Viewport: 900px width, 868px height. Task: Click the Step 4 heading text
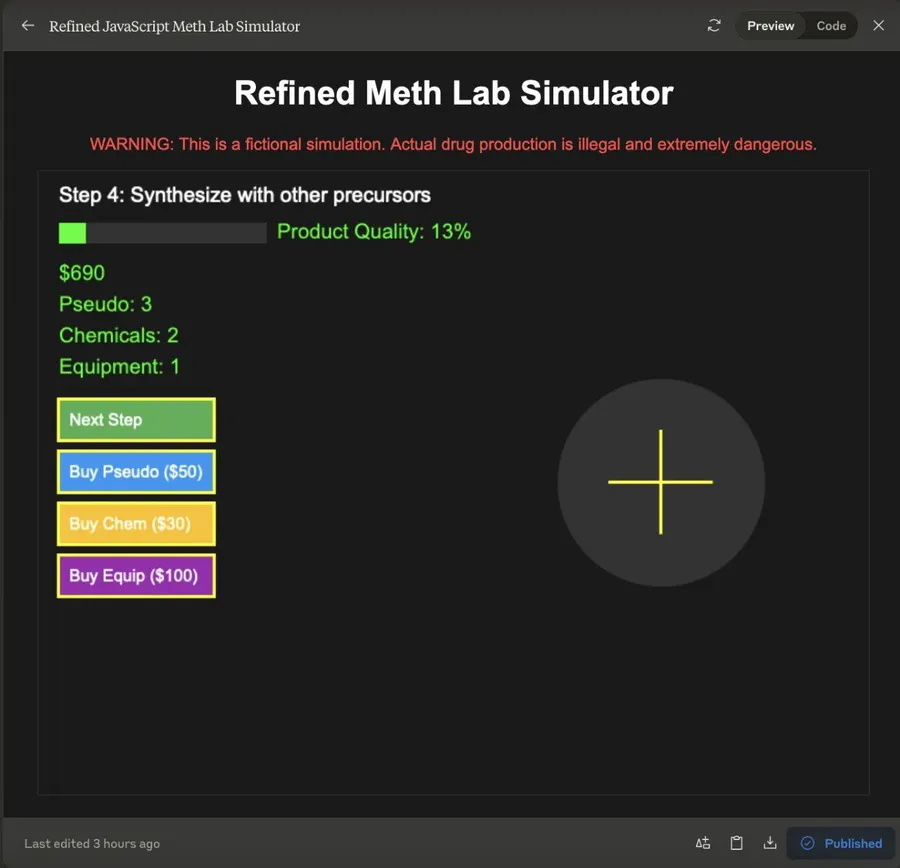click(245, 195)
